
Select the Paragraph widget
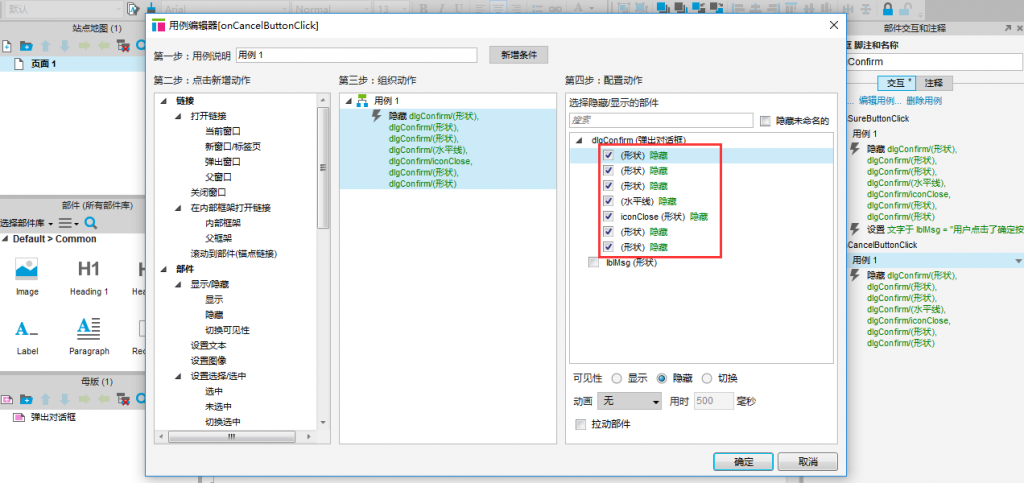89,335
